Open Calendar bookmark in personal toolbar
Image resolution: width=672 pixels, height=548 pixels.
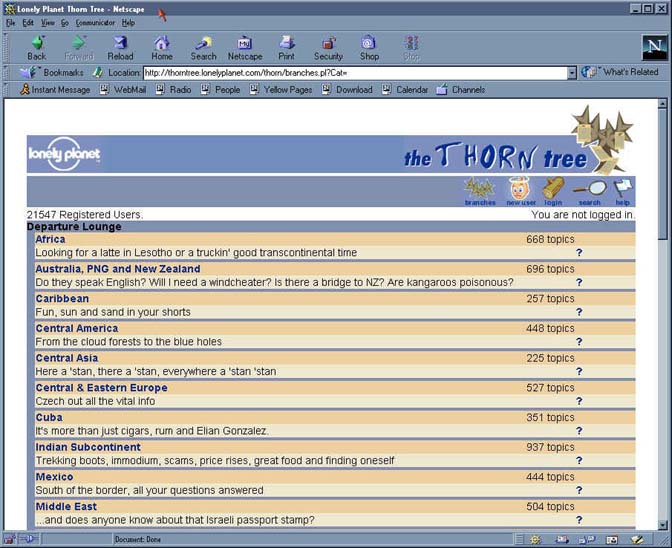coord(405,90)
